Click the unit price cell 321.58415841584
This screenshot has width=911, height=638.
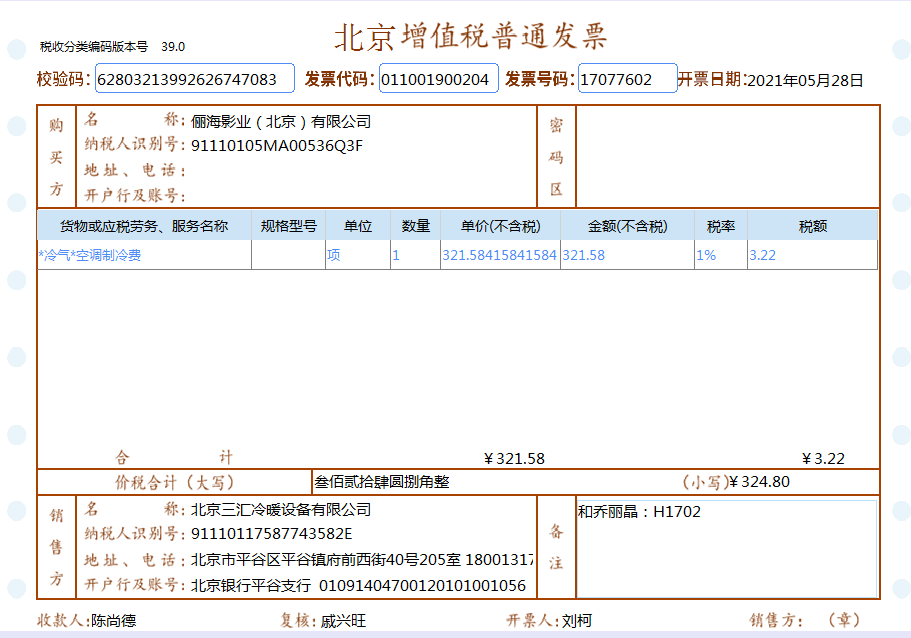point(500,255)
